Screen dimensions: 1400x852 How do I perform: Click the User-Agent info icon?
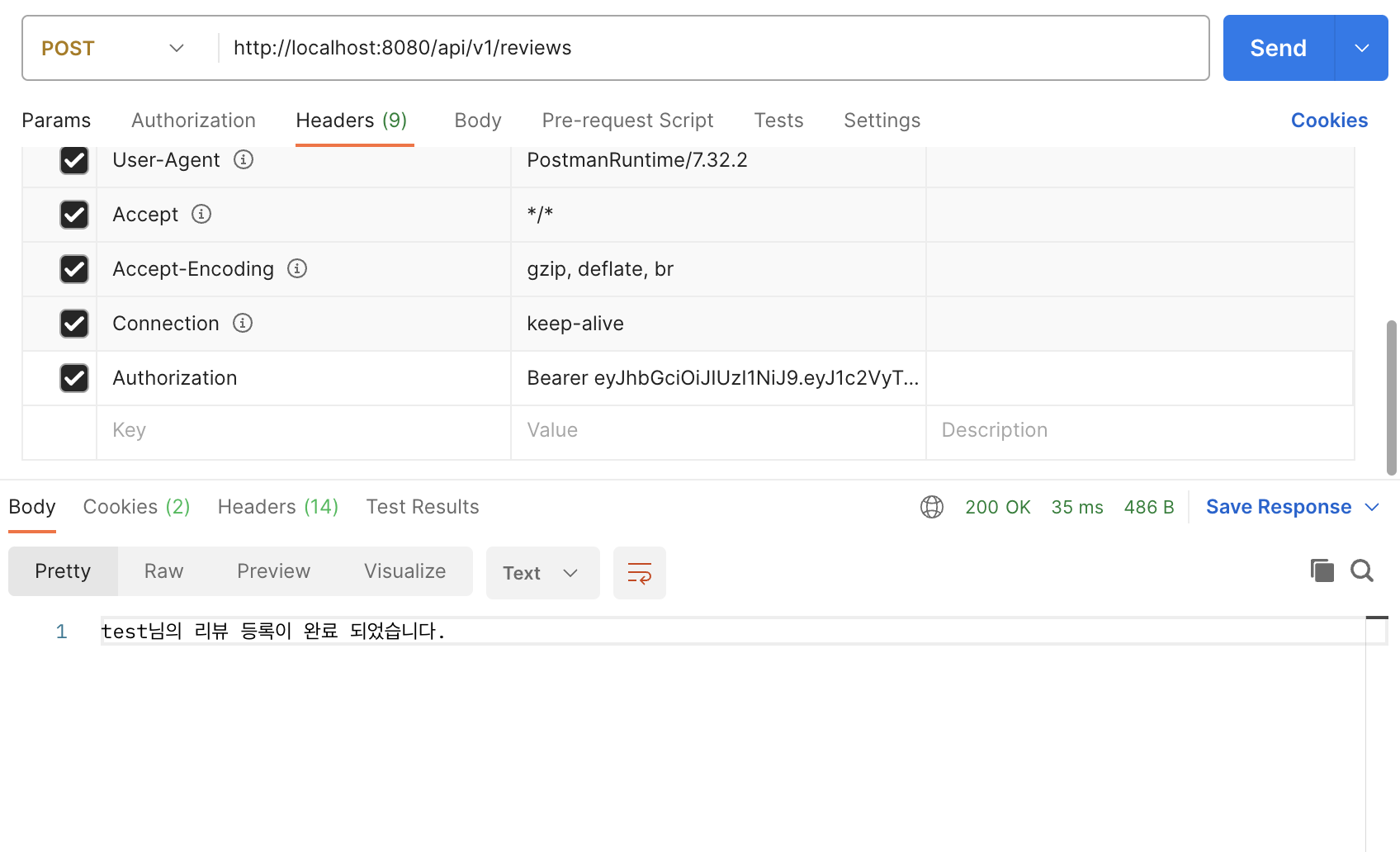coord(243,159)
